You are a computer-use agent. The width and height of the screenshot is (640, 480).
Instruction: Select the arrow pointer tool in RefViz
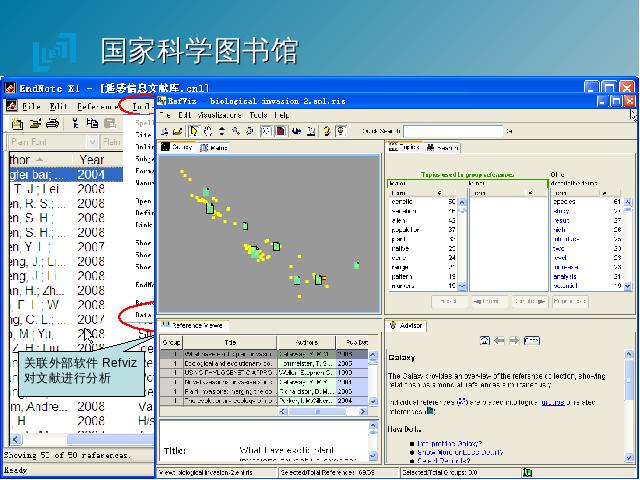pos(194,131)
